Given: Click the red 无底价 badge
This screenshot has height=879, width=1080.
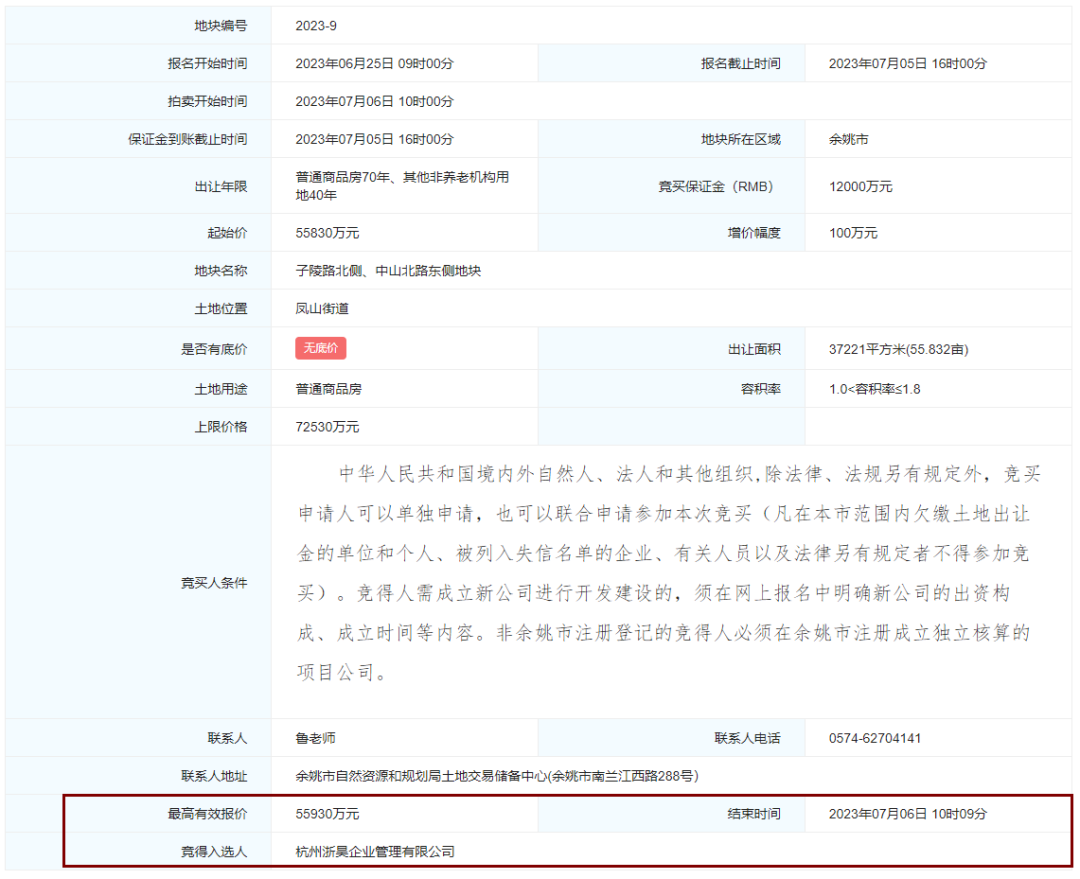Looking at the screenshot, I should pyautogui.click(x=320, y=348).
